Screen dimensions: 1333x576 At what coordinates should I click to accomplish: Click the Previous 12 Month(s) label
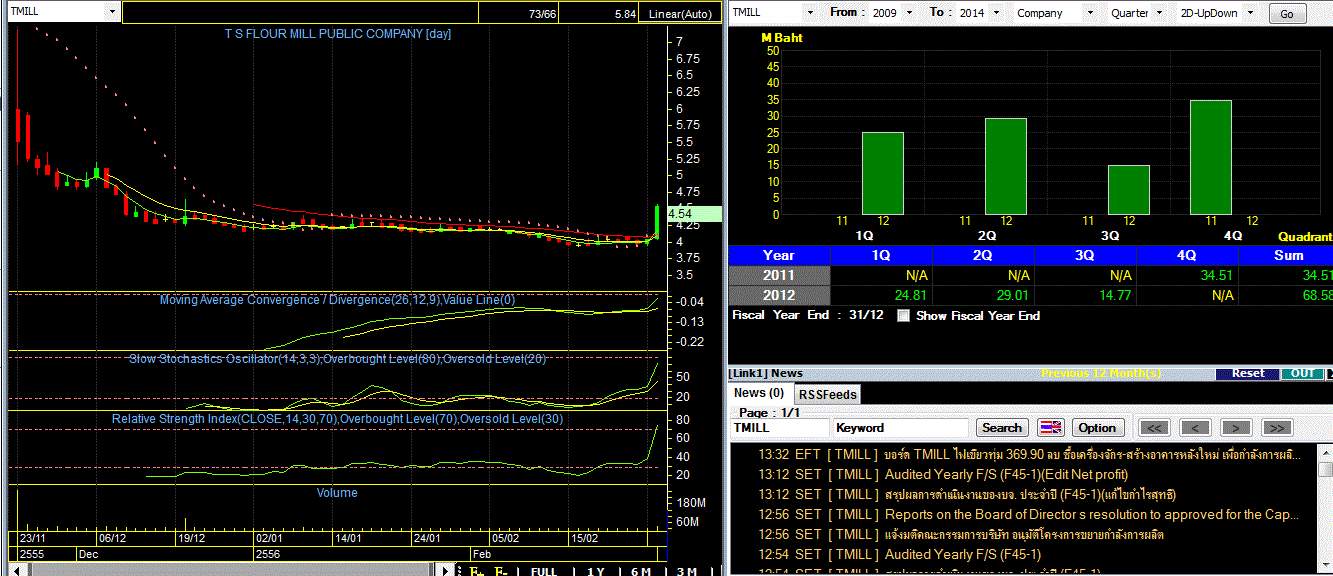coord(1101,373)
